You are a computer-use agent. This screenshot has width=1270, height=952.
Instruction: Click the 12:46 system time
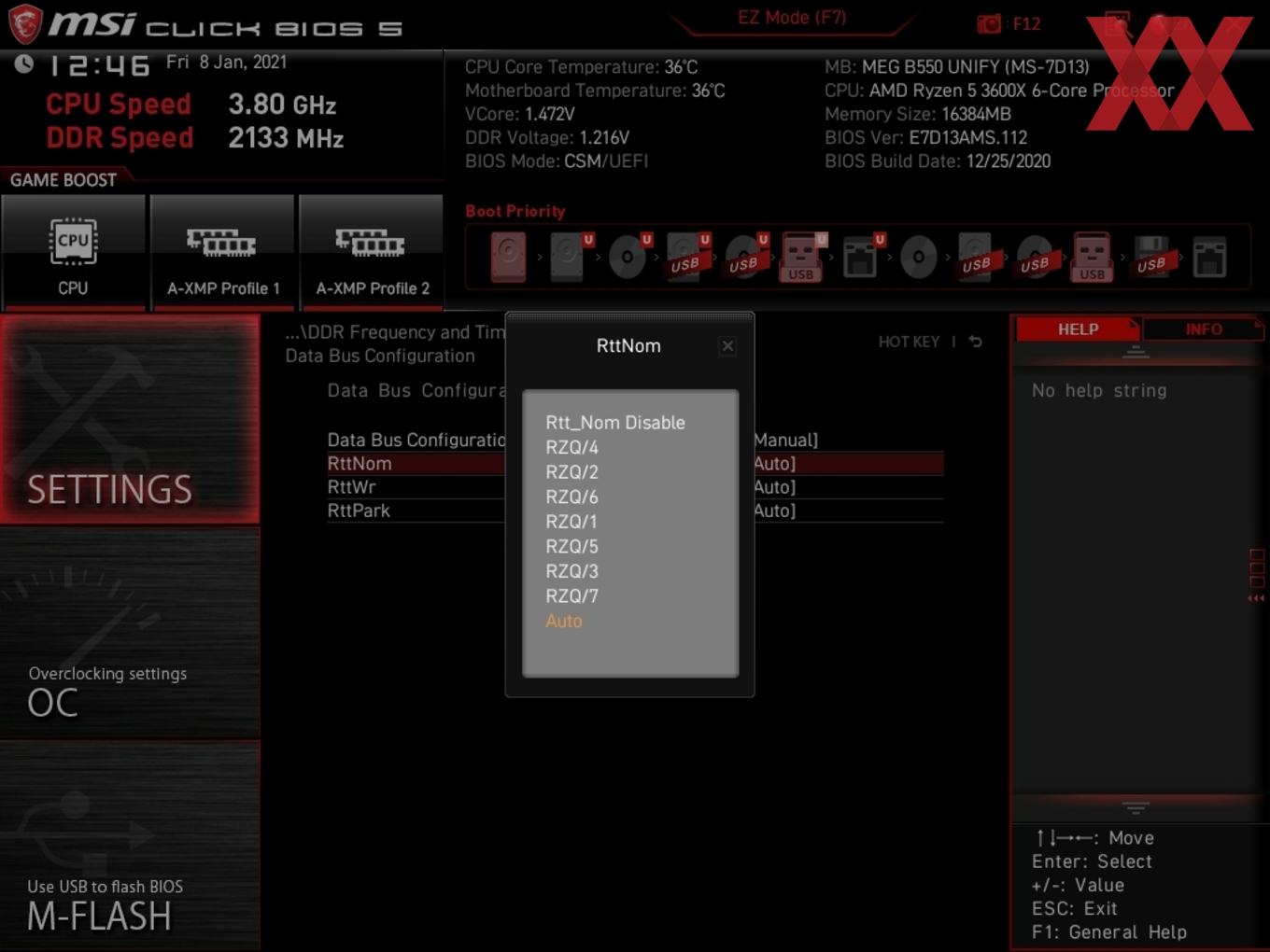click(x=99, y=65)
